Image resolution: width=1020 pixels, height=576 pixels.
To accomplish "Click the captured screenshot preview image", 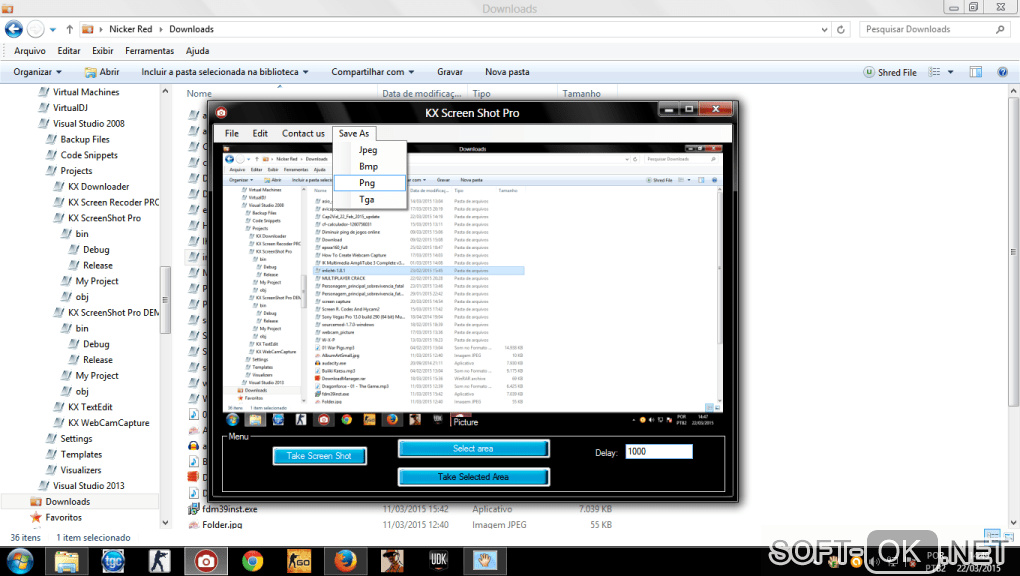I will 472,286.
